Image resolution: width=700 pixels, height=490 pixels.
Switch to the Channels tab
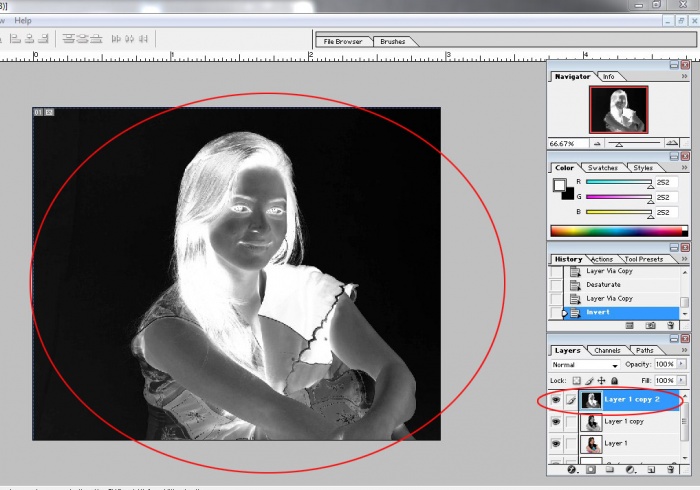(x=607, y=350)
